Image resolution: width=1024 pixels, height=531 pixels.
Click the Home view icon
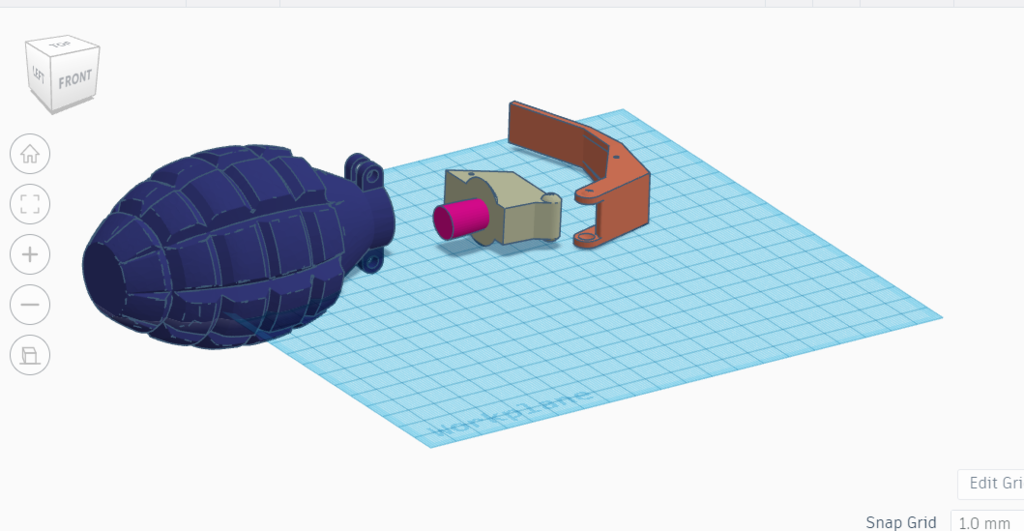tap(30, 154)
